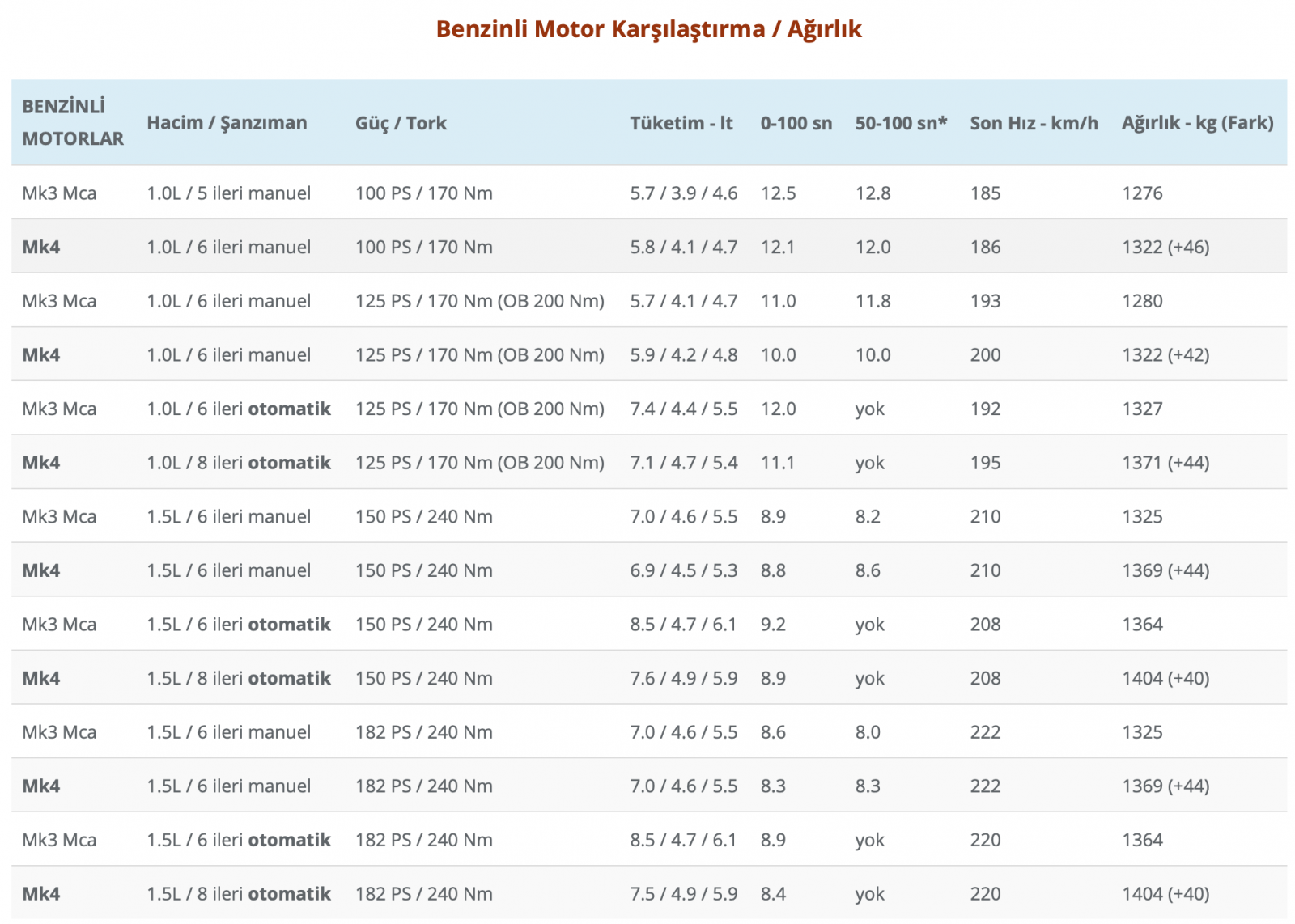The image size is (1295, 924).
Task: Click consumption '7.5 / 4.9 / 5.9'
Action: 683,894
